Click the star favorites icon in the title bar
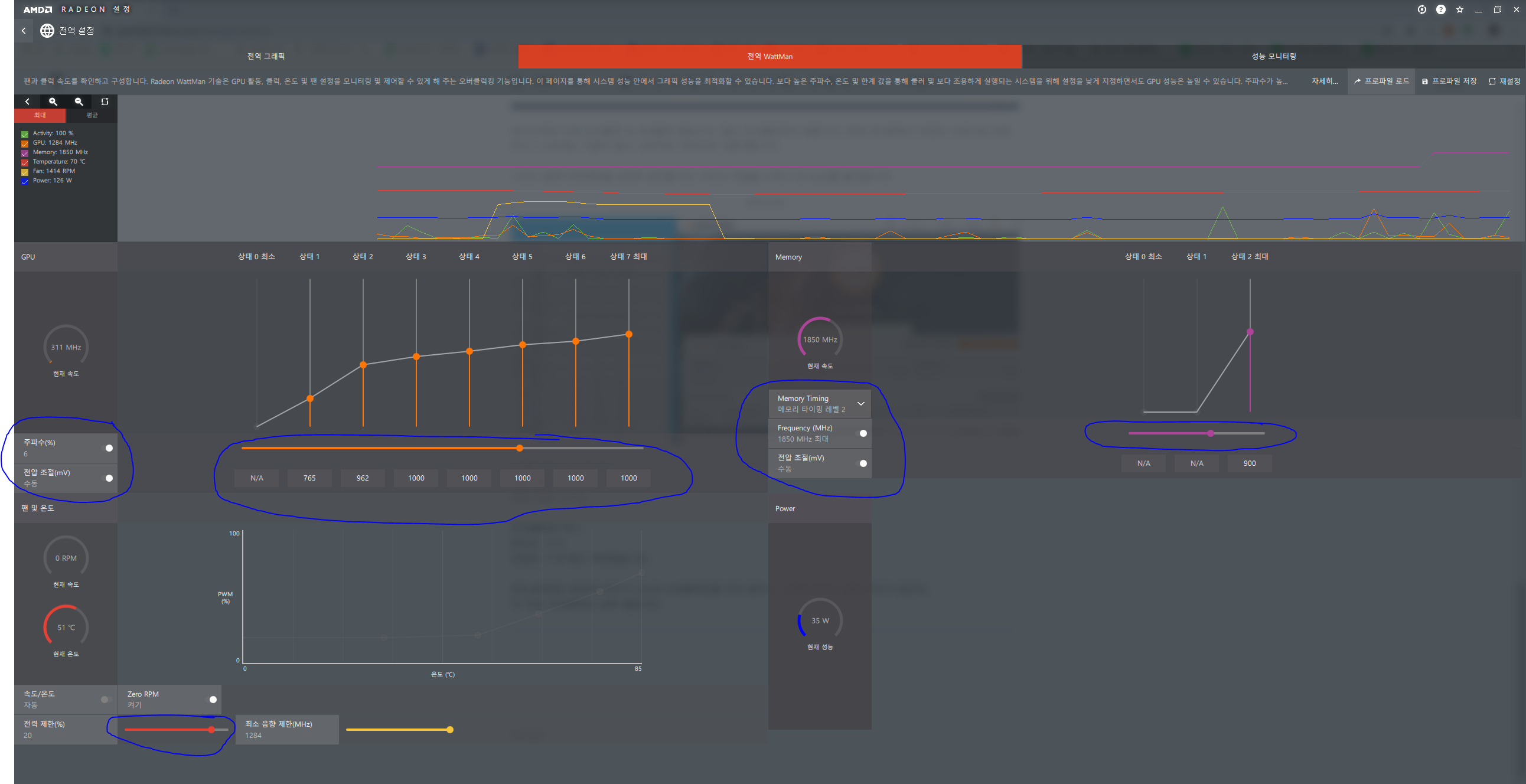The width and height of the screenshot is (1526, 784). point(1460,9)
